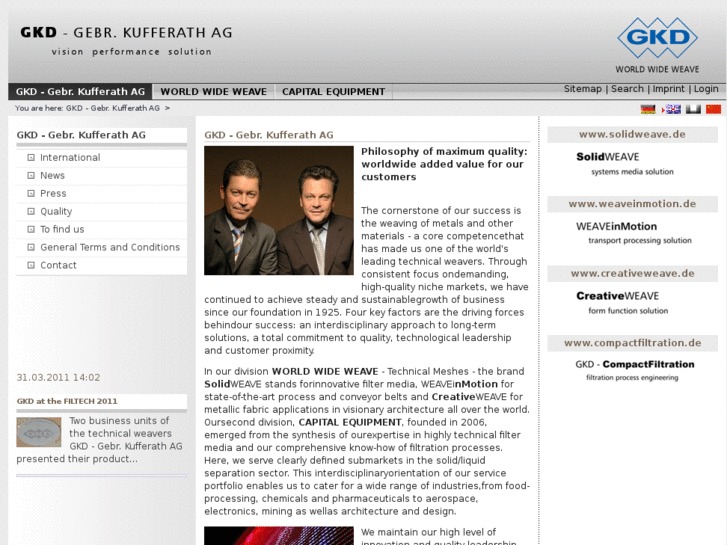Click the WEAVEinMotion logo
This screenshot has height=545, width=727.
[633, 233]
